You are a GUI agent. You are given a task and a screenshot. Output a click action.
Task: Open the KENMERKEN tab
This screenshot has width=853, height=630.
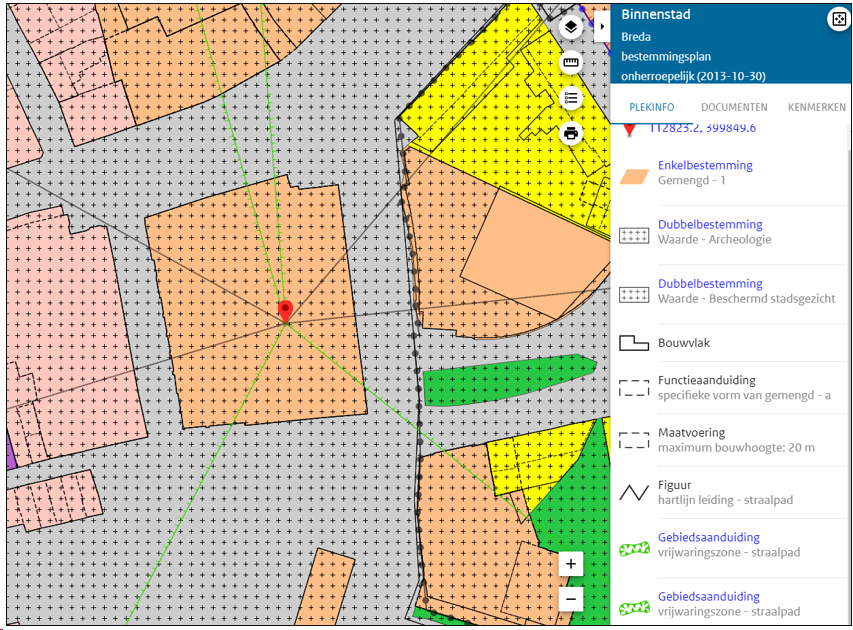817,107
